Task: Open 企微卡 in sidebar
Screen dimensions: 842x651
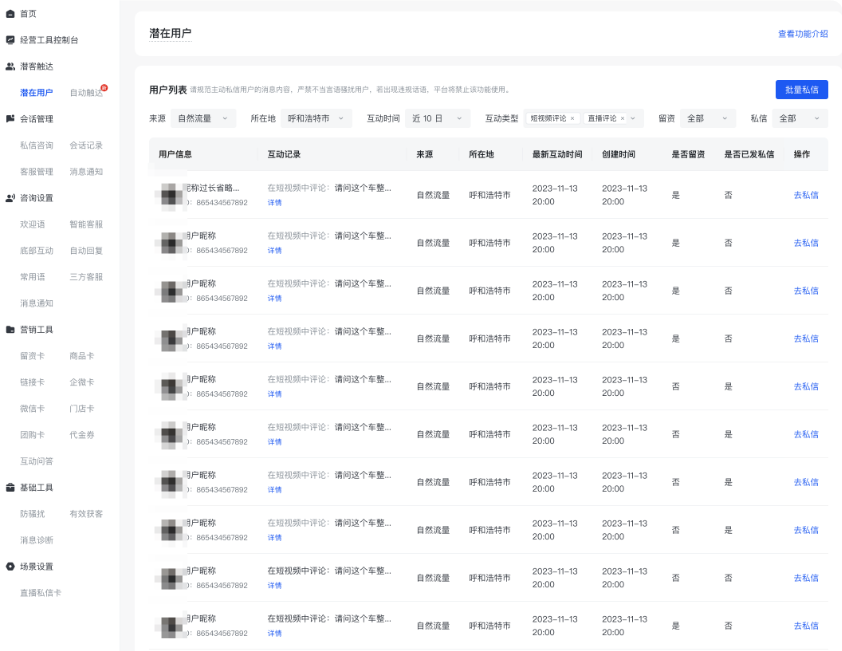Action: click(x=82, y=382)
